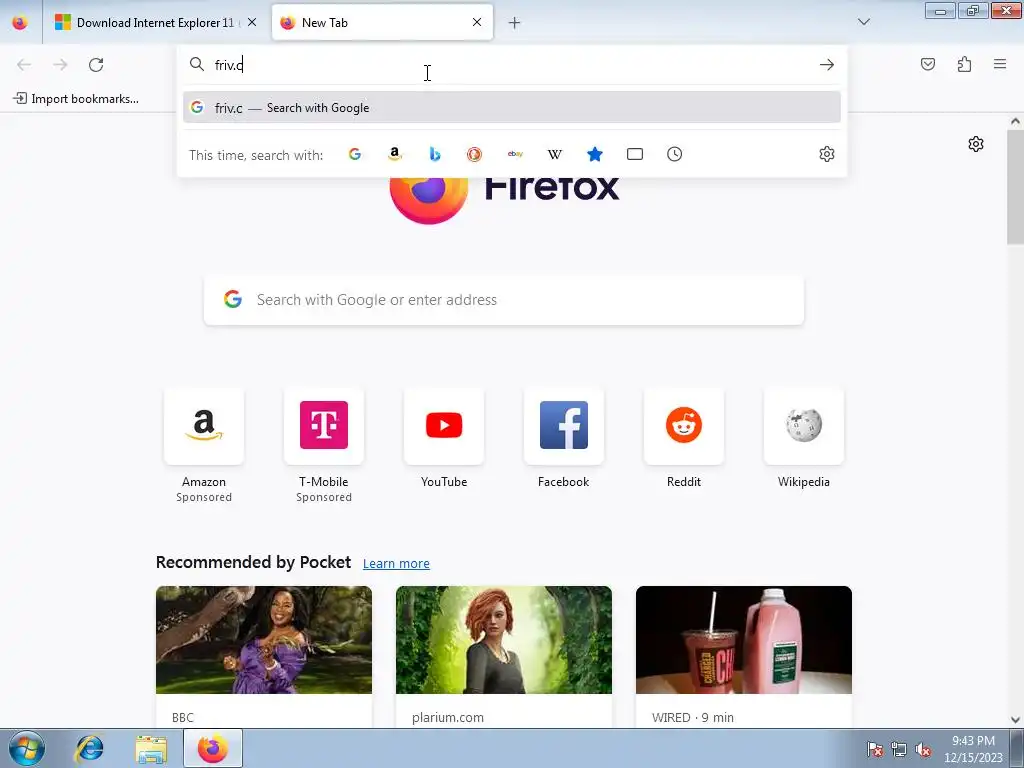Search bookmarks using the star icon
This screenshot has height=768, width=1024.
coord(594,154)
